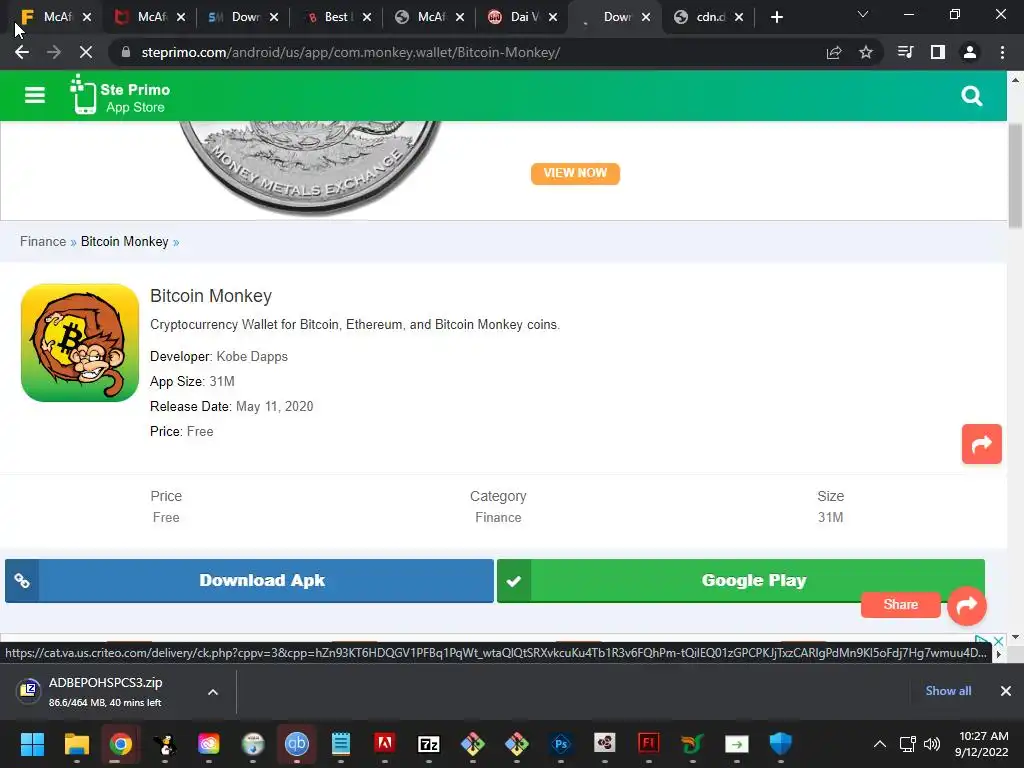The width and height of the screenshot is (1024, 768).
Task: Go forward in browser history
Action: tap(54, 52)
